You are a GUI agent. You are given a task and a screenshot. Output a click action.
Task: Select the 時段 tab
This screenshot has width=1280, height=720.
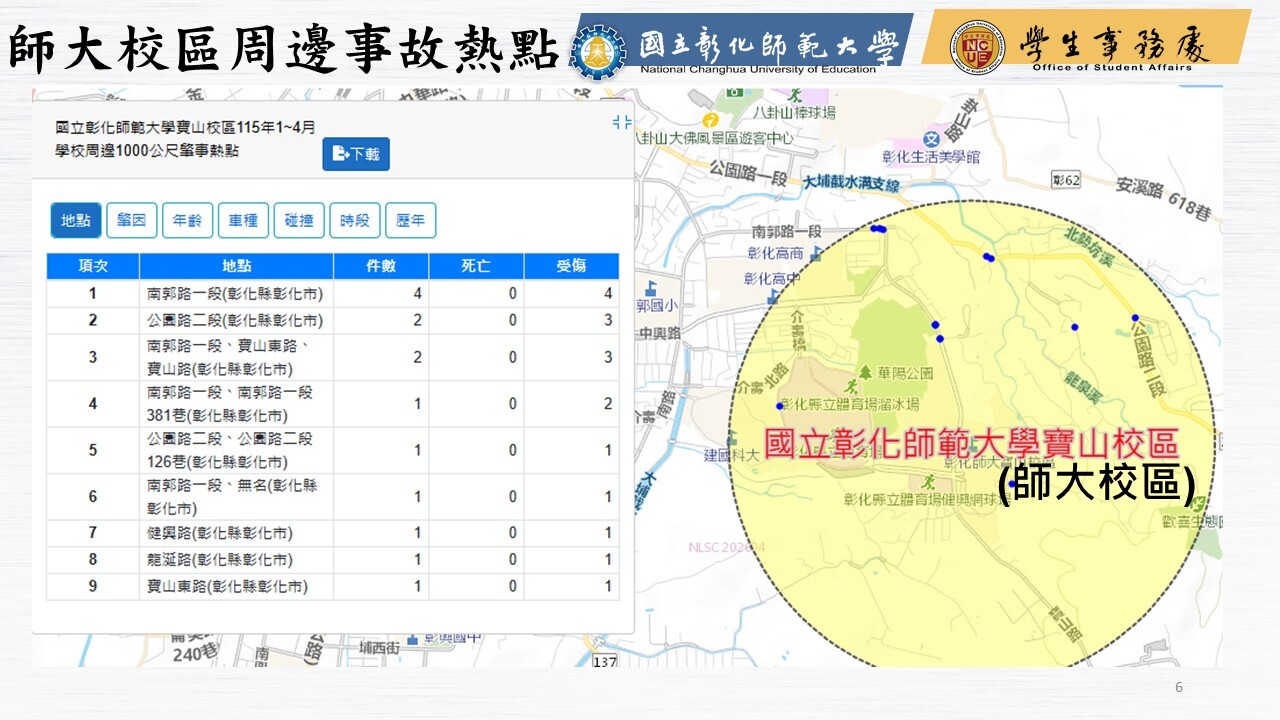click(355, 221)
